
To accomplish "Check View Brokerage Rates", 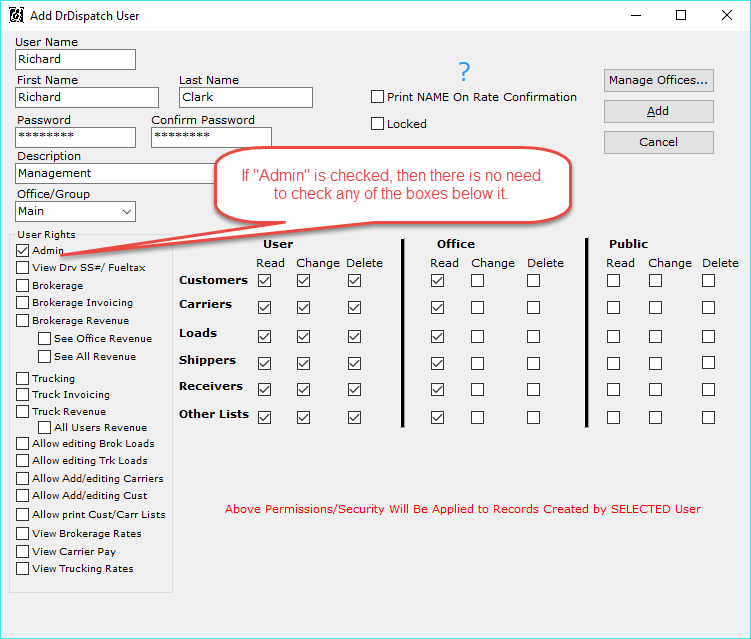I will [x=23, y=534].
